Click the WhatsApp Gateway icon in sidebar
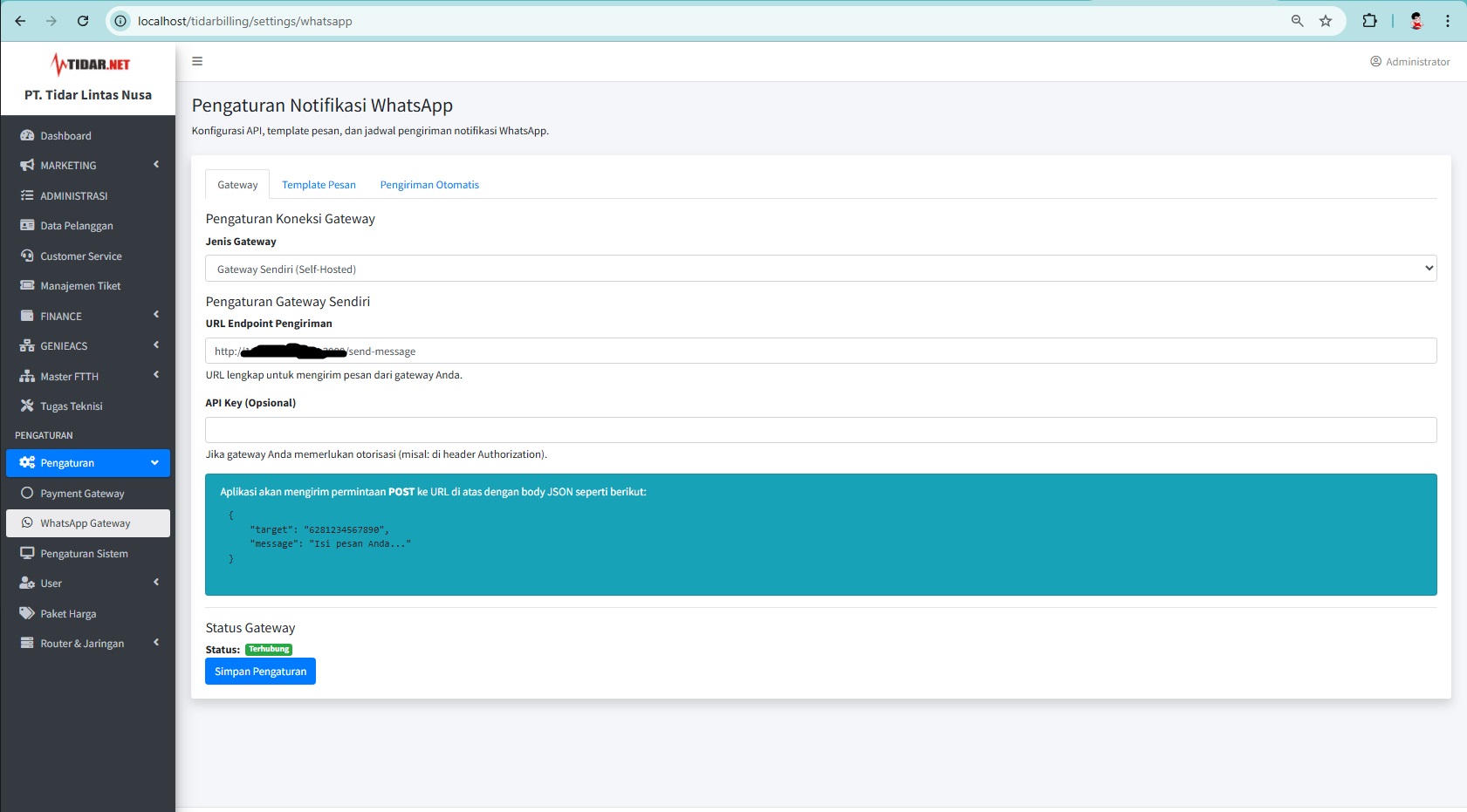Viewport: 1467px width, 812px height. [27, 522]
